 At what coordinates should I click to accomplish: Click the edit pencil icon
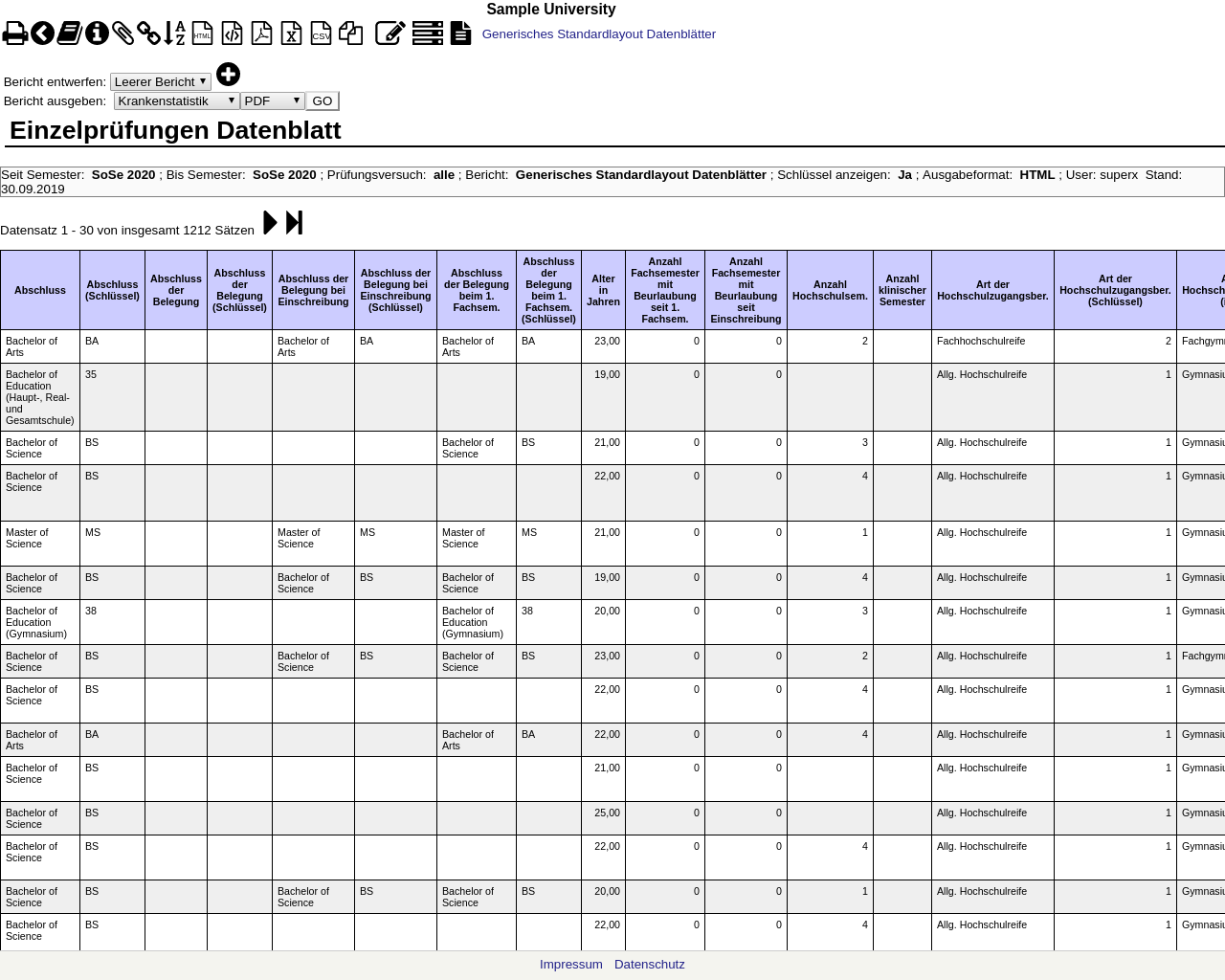(x=390, y=33)
